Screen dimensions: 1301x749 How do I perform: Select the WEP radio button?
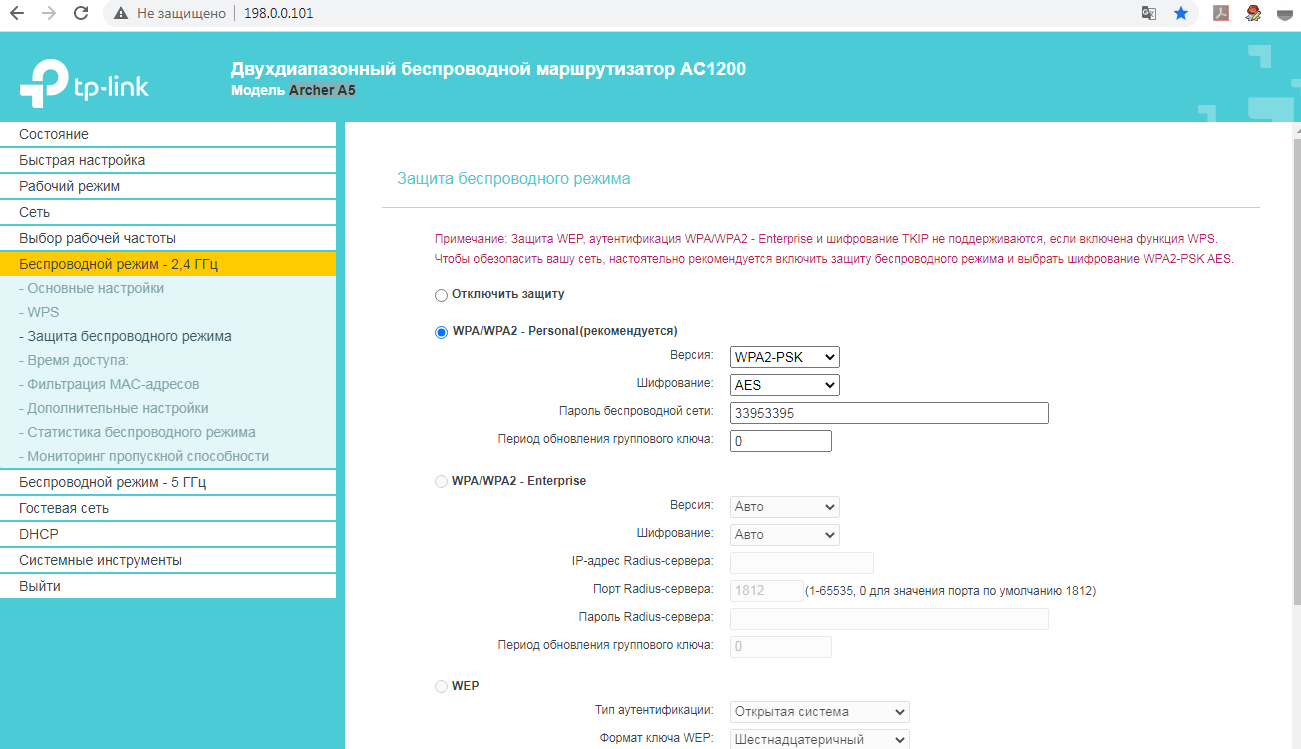[441, 687]
